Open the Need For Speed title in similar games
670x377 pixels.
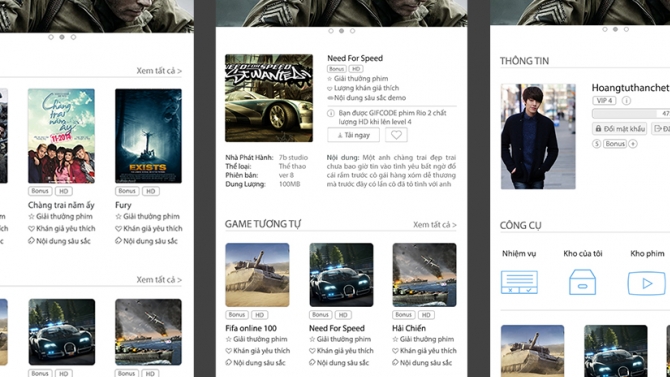[337, 328]
